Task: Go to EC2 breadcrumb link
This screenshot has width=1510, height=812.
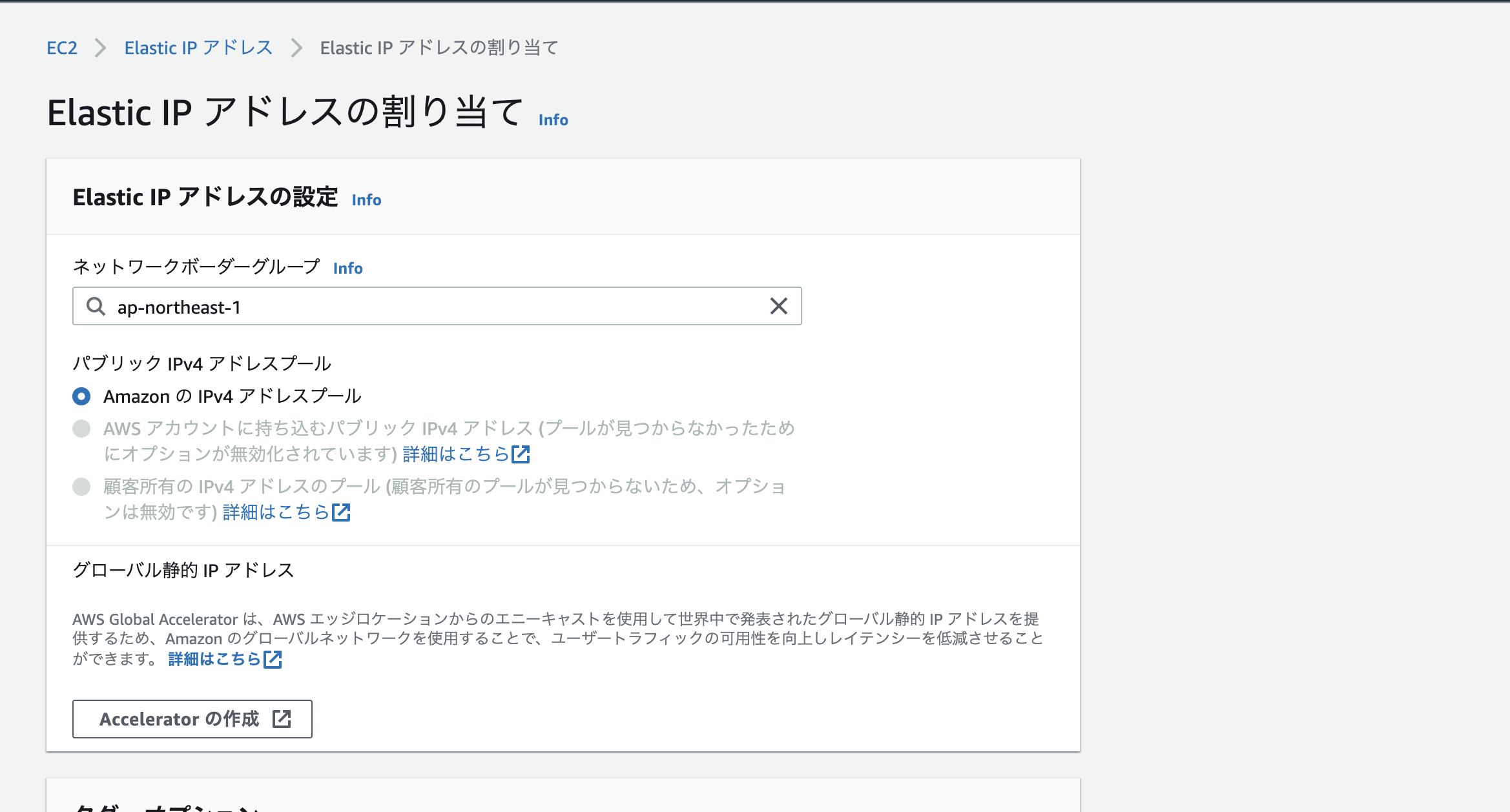Action: (x=62, y=48)
